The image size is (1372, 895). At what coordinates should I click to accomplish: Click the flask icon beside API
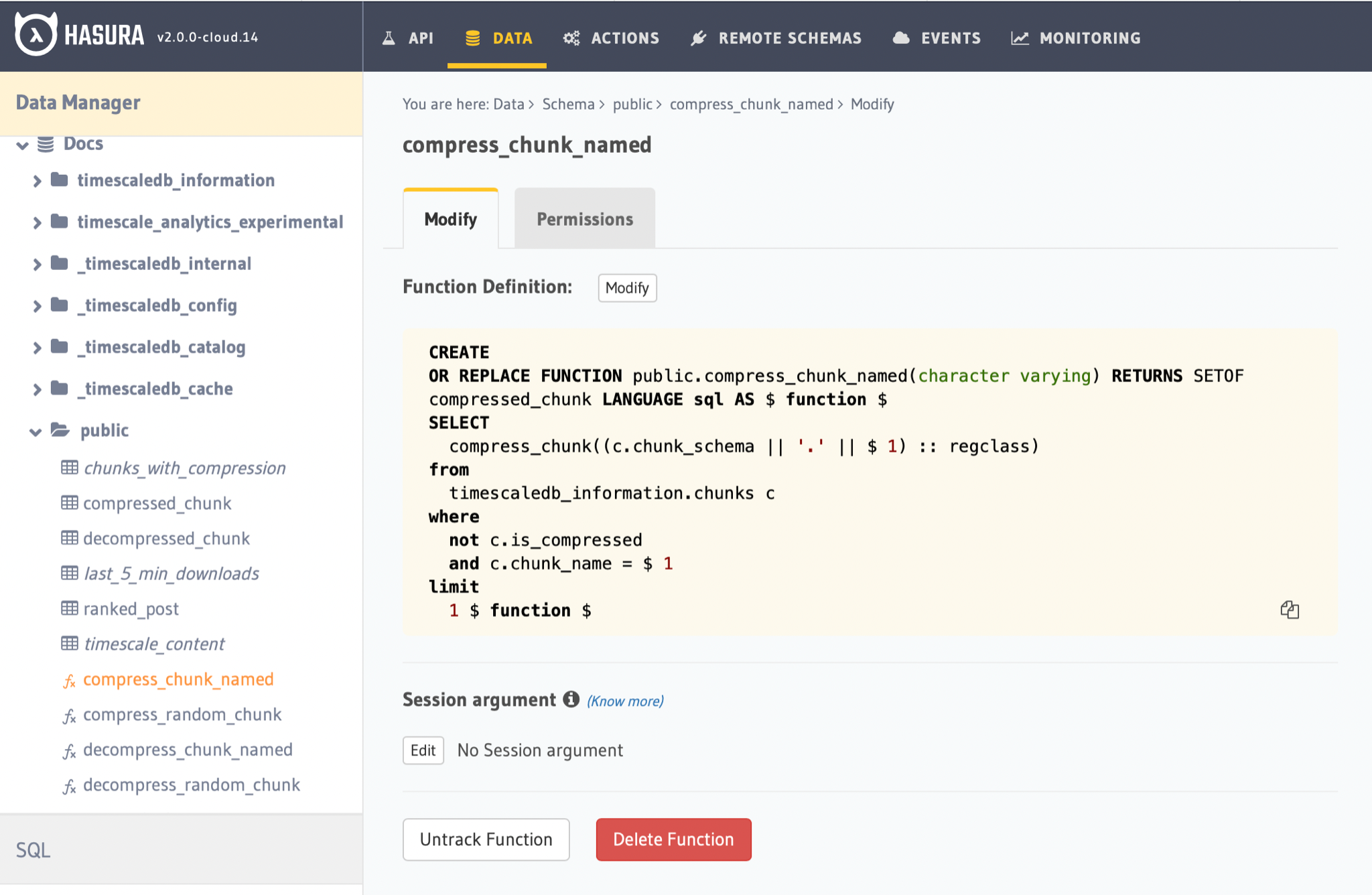click(x=389, y=38)
